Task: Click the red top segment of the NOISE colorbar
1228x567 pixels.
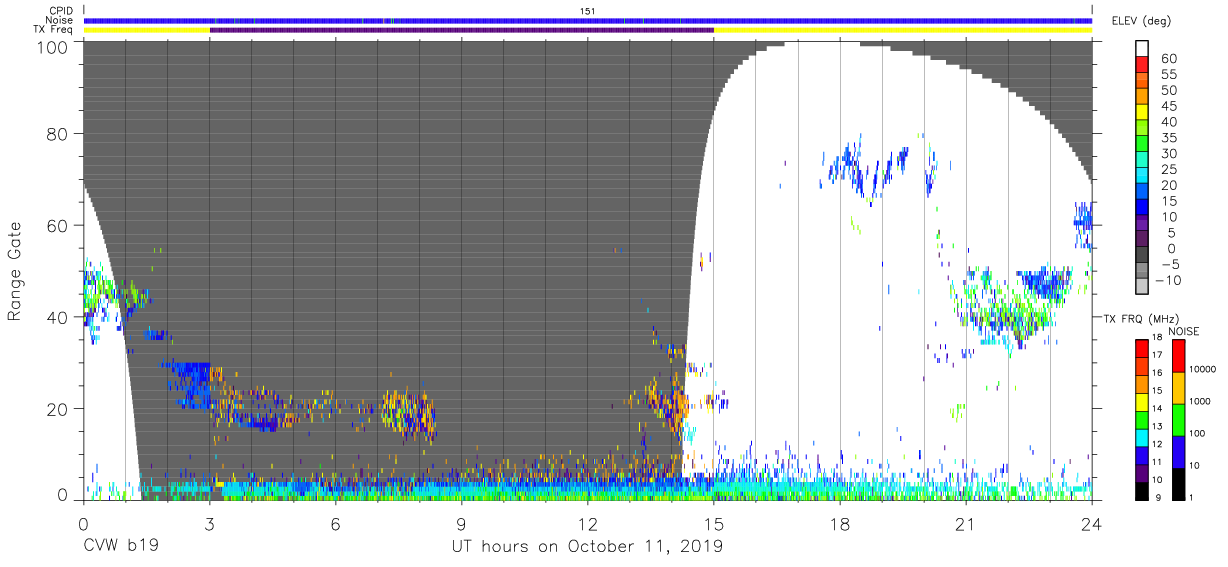Action: pos(1179,355)
